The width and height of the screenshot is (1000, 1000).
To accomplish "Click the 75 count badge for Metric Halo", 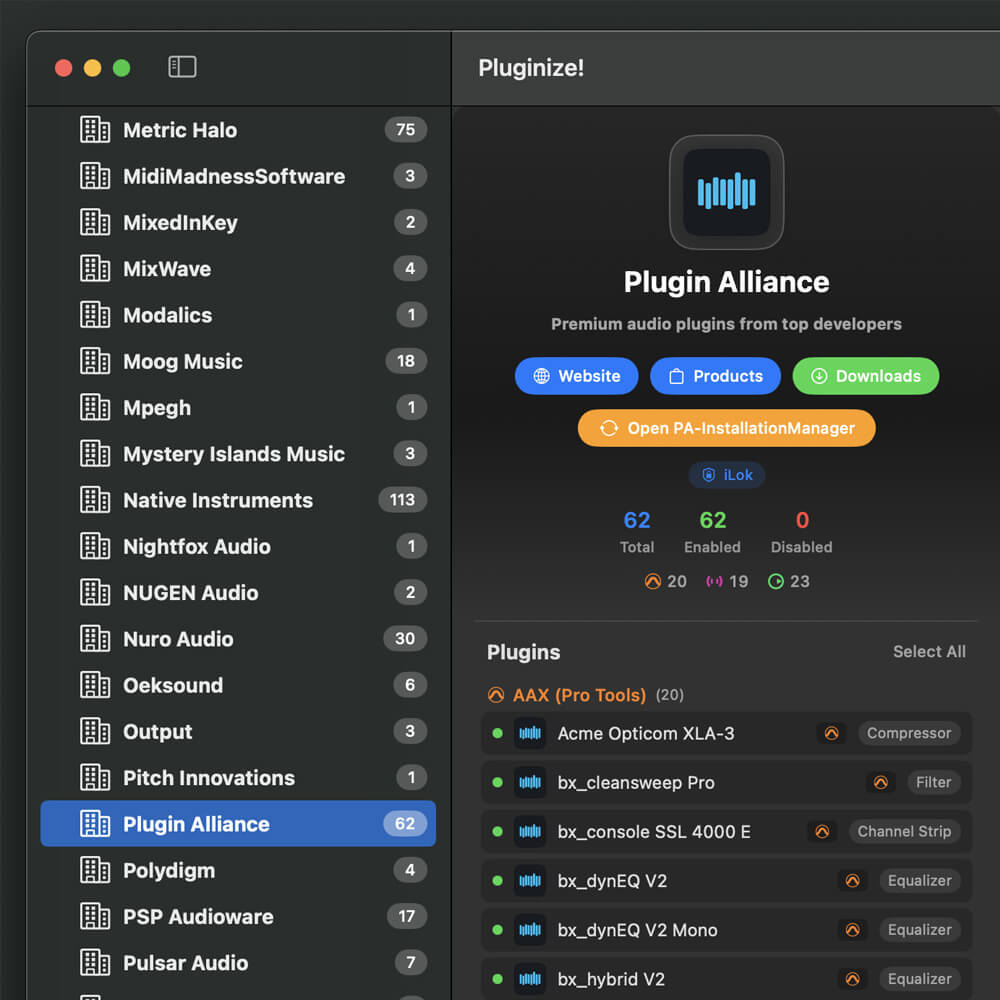I will (x=406, y=129).
